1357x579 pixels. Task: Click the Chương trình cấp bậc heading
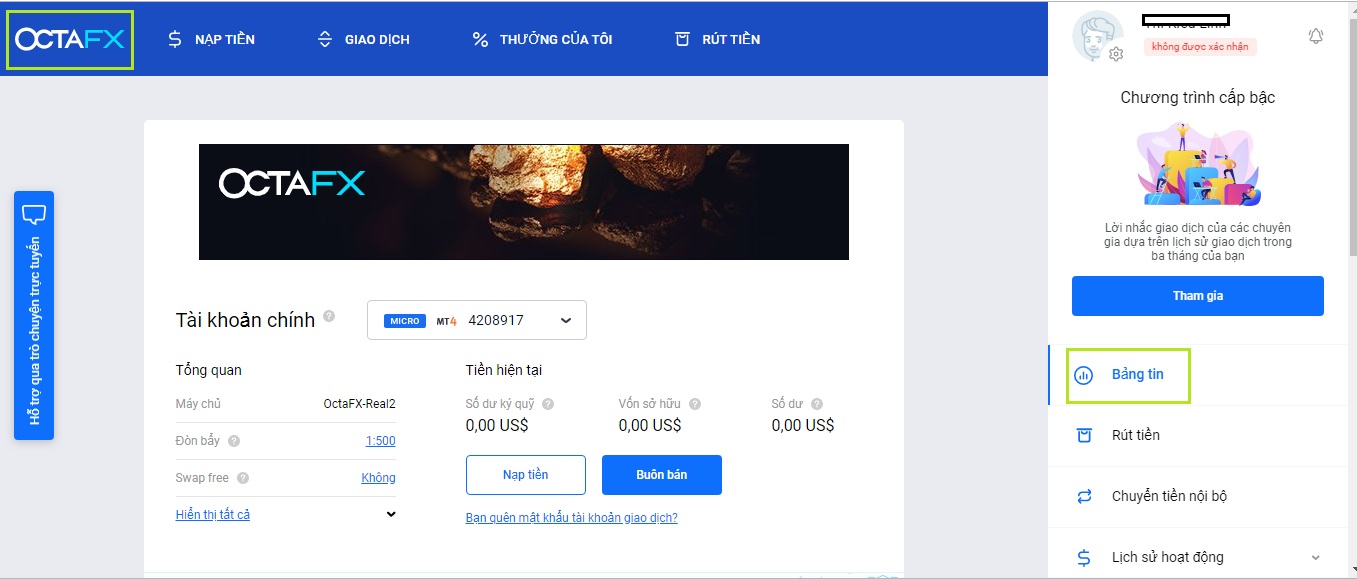1198,98
